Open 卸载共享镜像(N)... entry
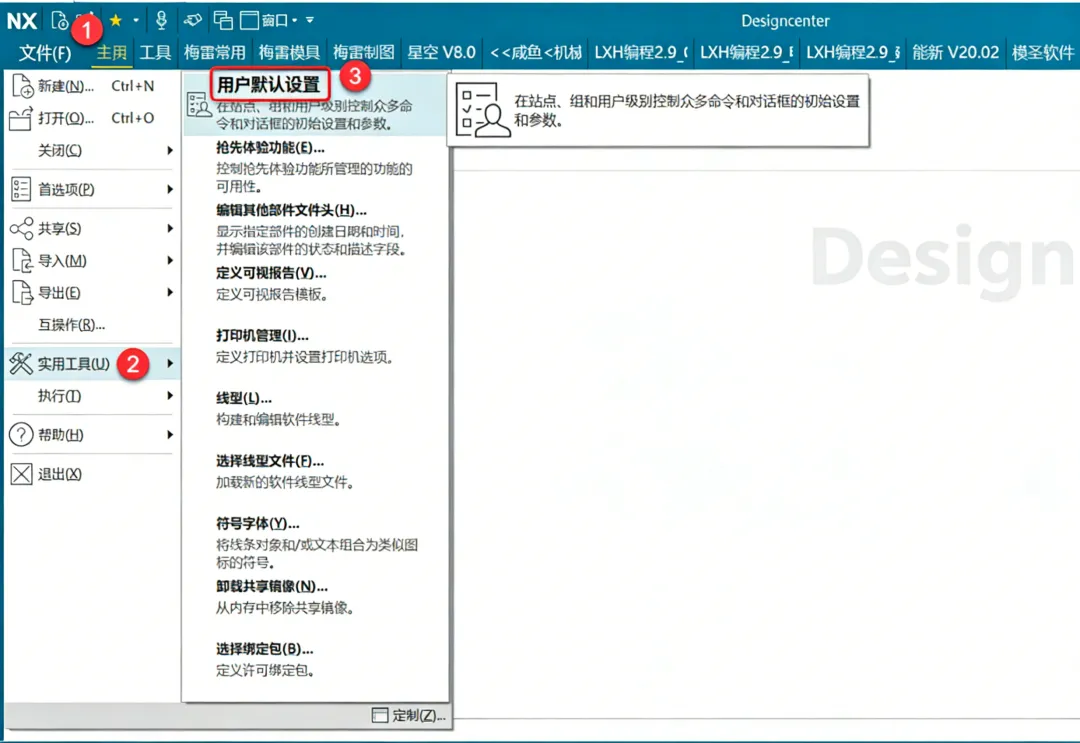The image size is (1080, 743). [x=272, y=587]
